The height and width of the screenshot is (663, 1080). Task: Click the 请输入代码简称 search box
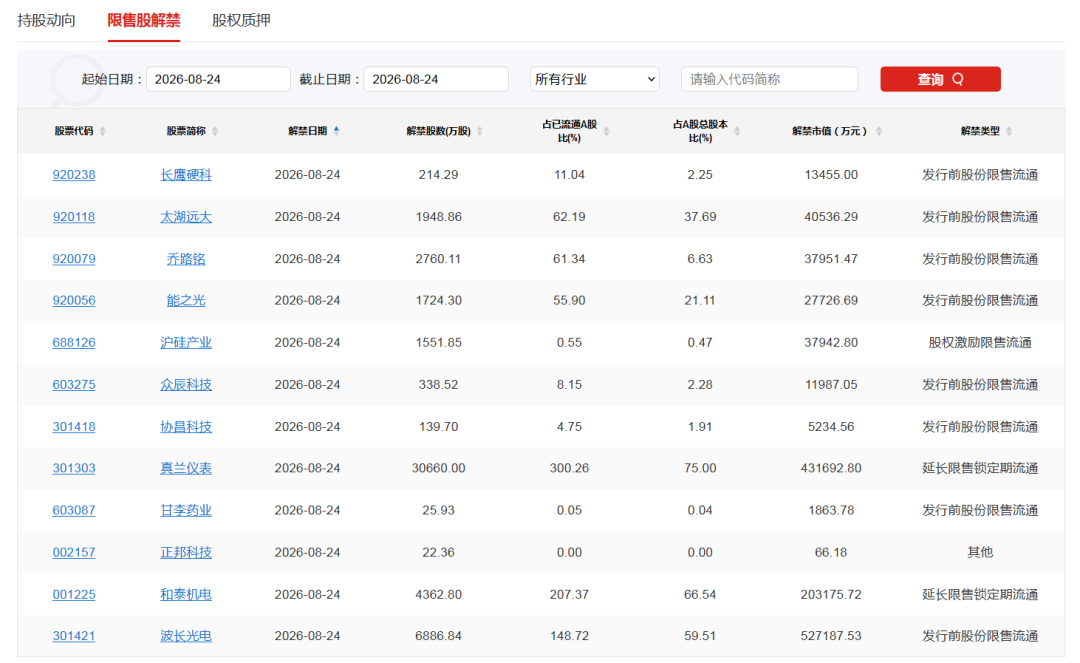769,79
